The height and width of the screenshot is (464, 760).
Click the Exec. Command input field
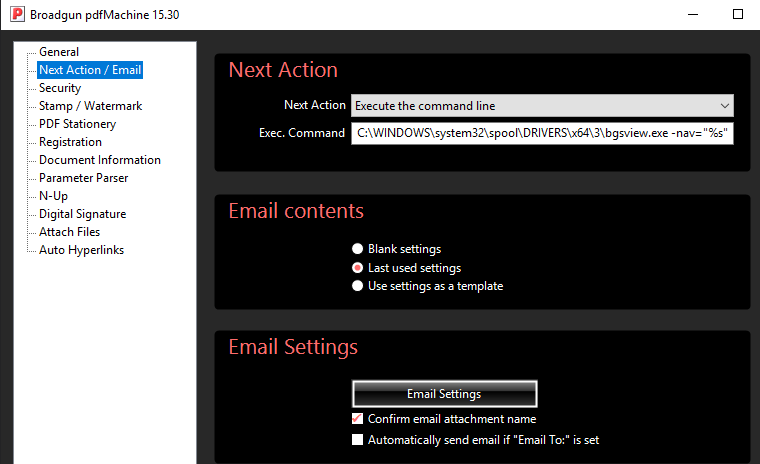click(x=542, y=133)
